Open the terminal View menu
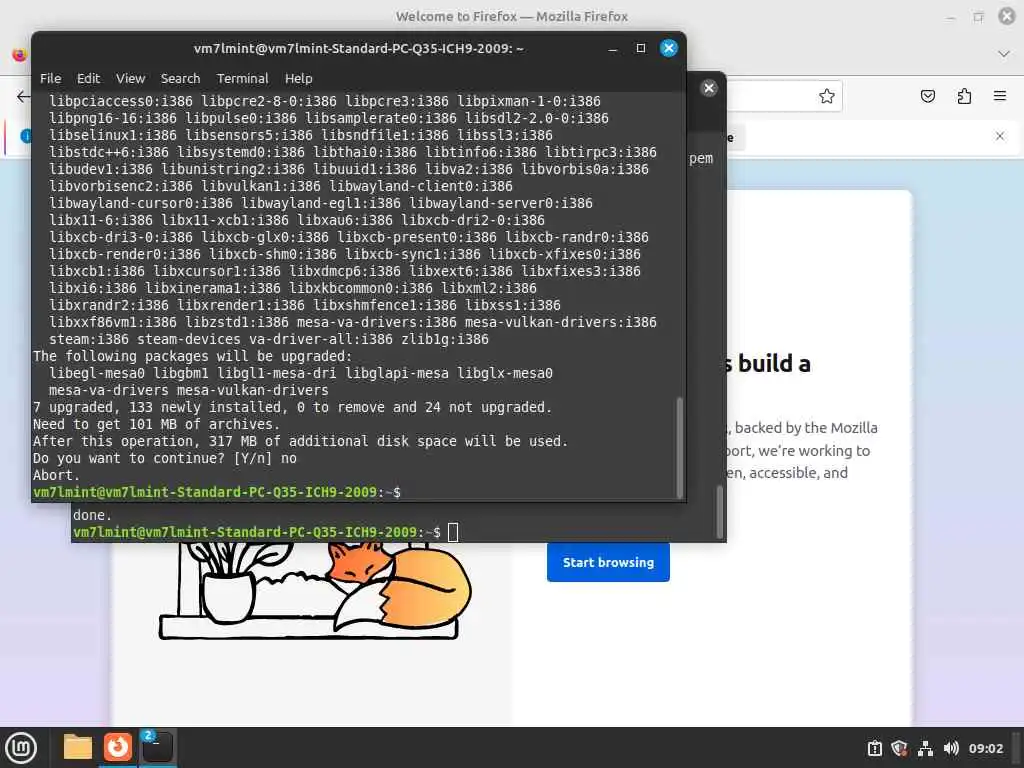This screenshot has height=768, width=1024. [x=131, y=78]
